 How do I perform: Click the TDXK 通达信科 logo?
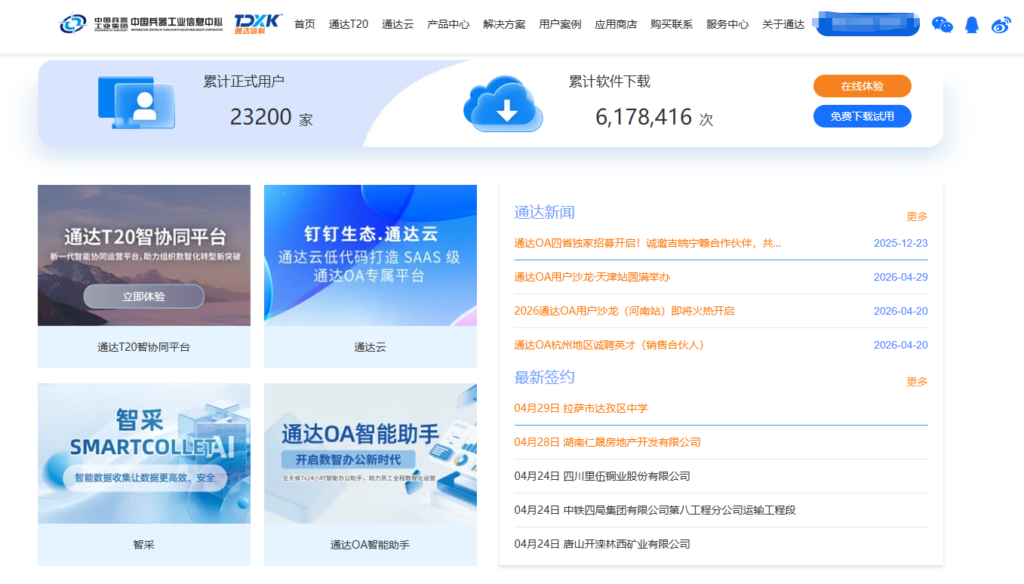[257, 24]
